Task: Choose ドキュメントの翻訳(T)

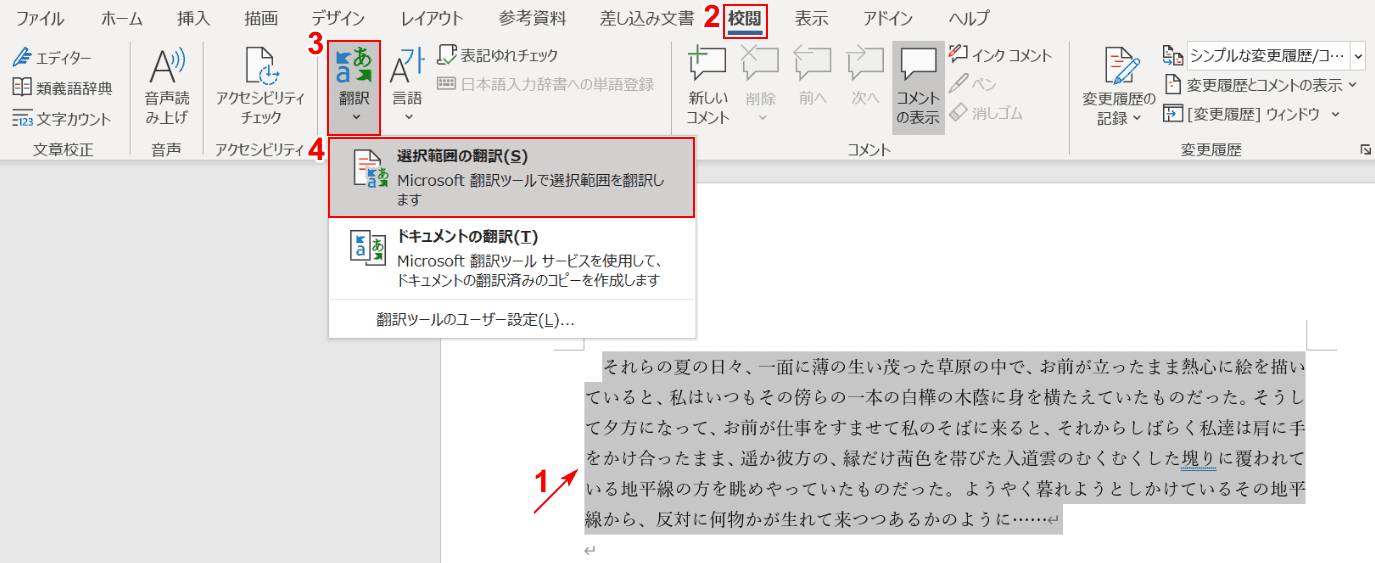Action: coord(512,259)
